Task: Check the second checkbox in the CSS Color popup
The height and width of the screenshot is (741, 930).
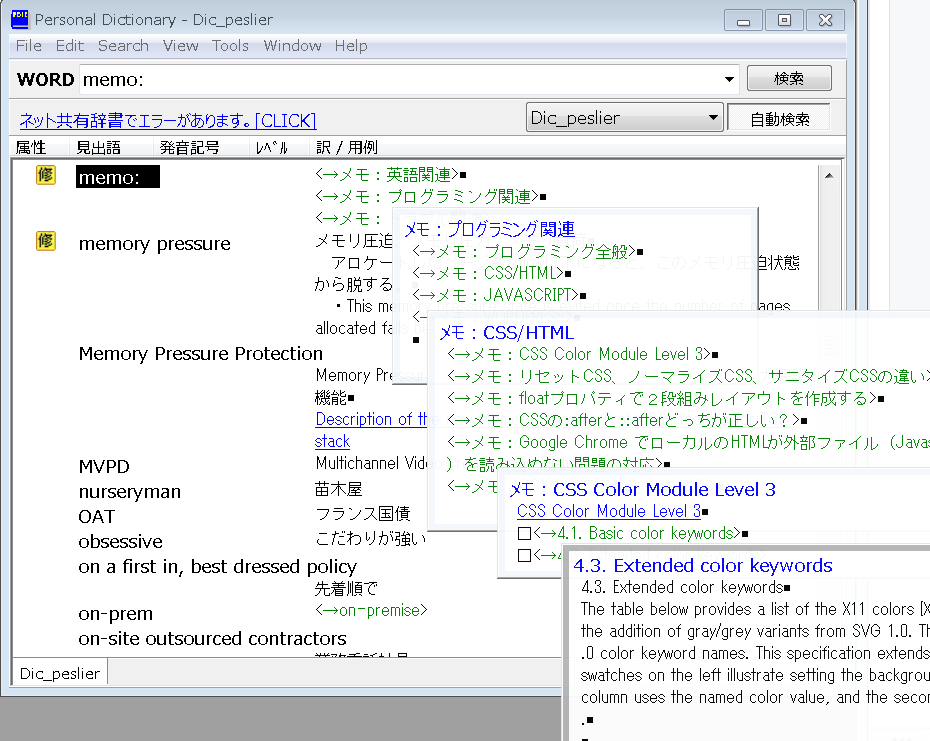Action: 523,555
